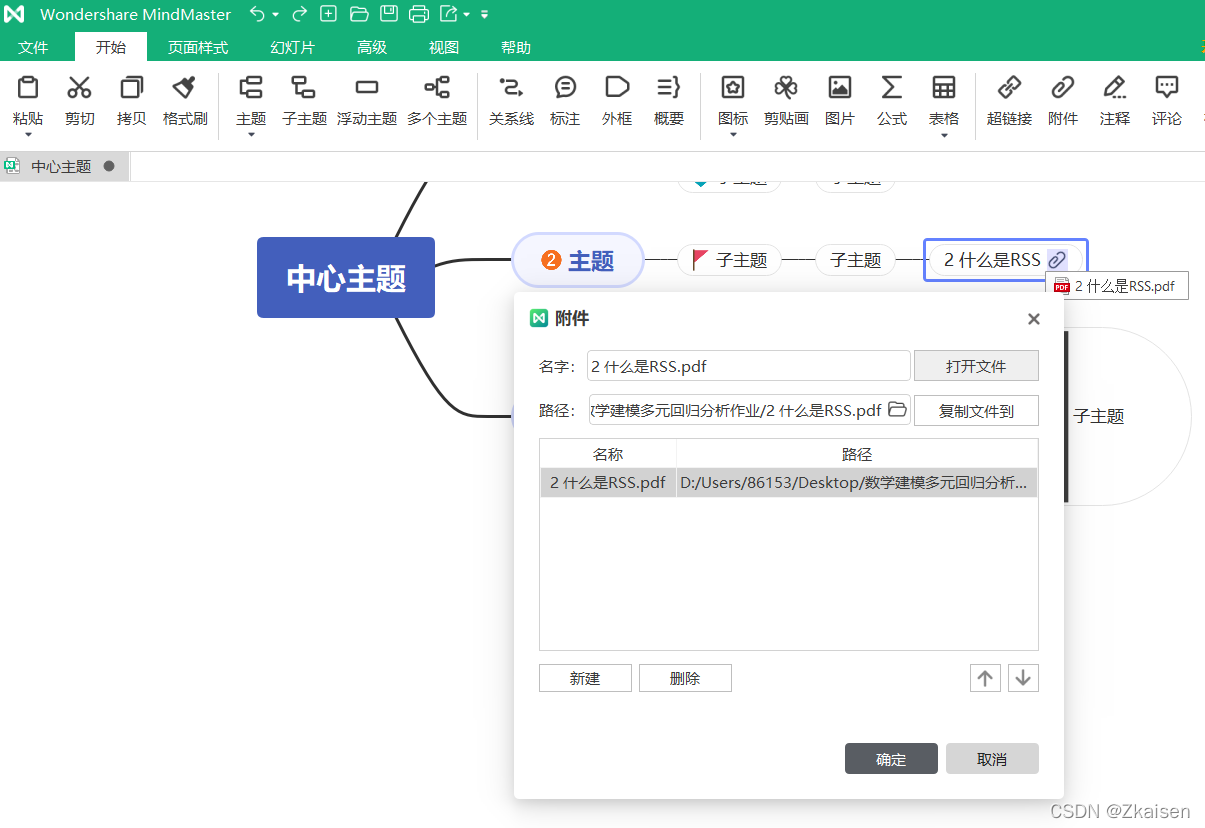
Task: Move attachment down with arrow button
Action: (x=1023, y=678)
